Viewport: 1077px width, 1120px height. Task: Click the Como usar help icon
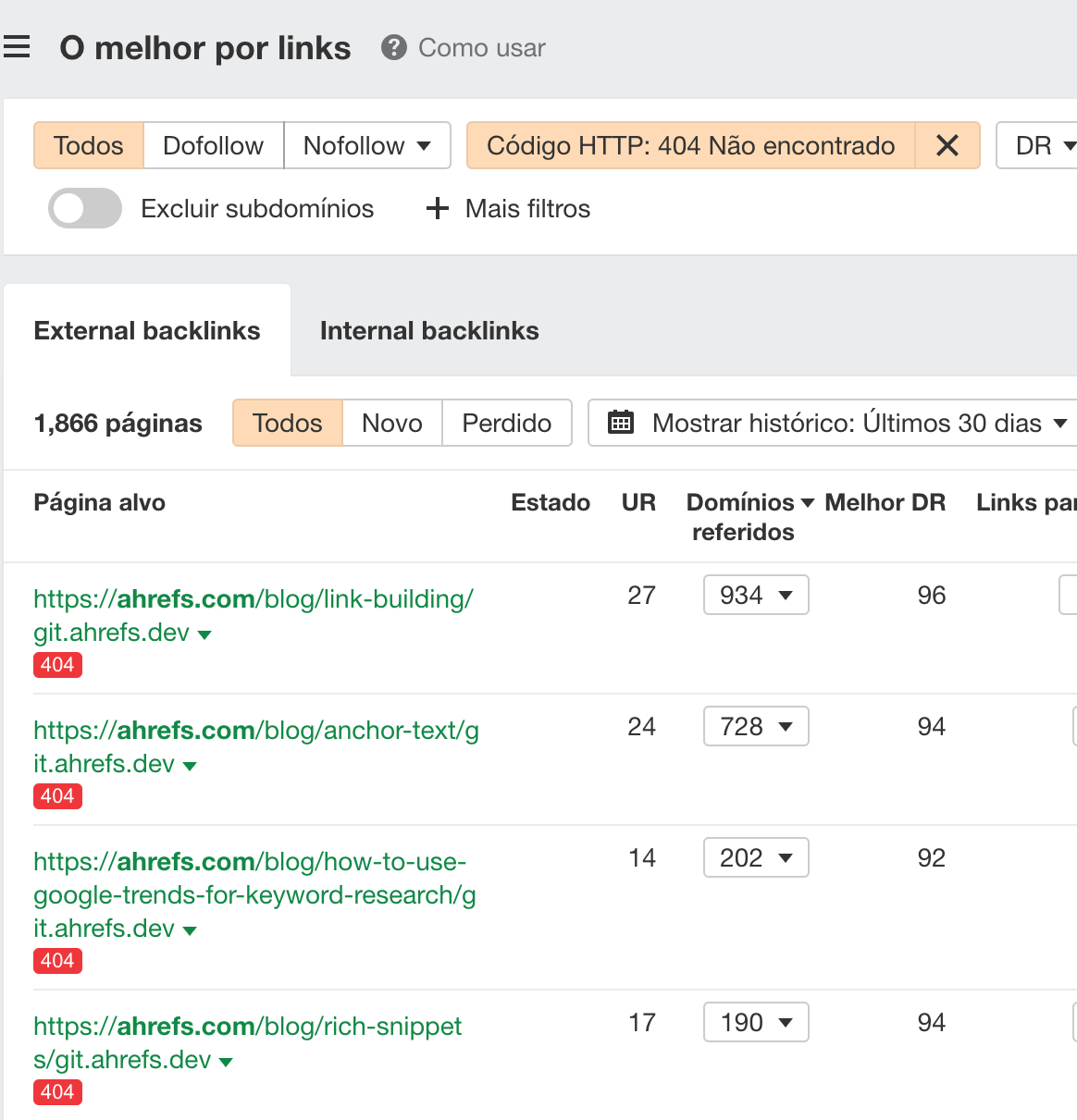pyautogui.click(x=394, y=47)
